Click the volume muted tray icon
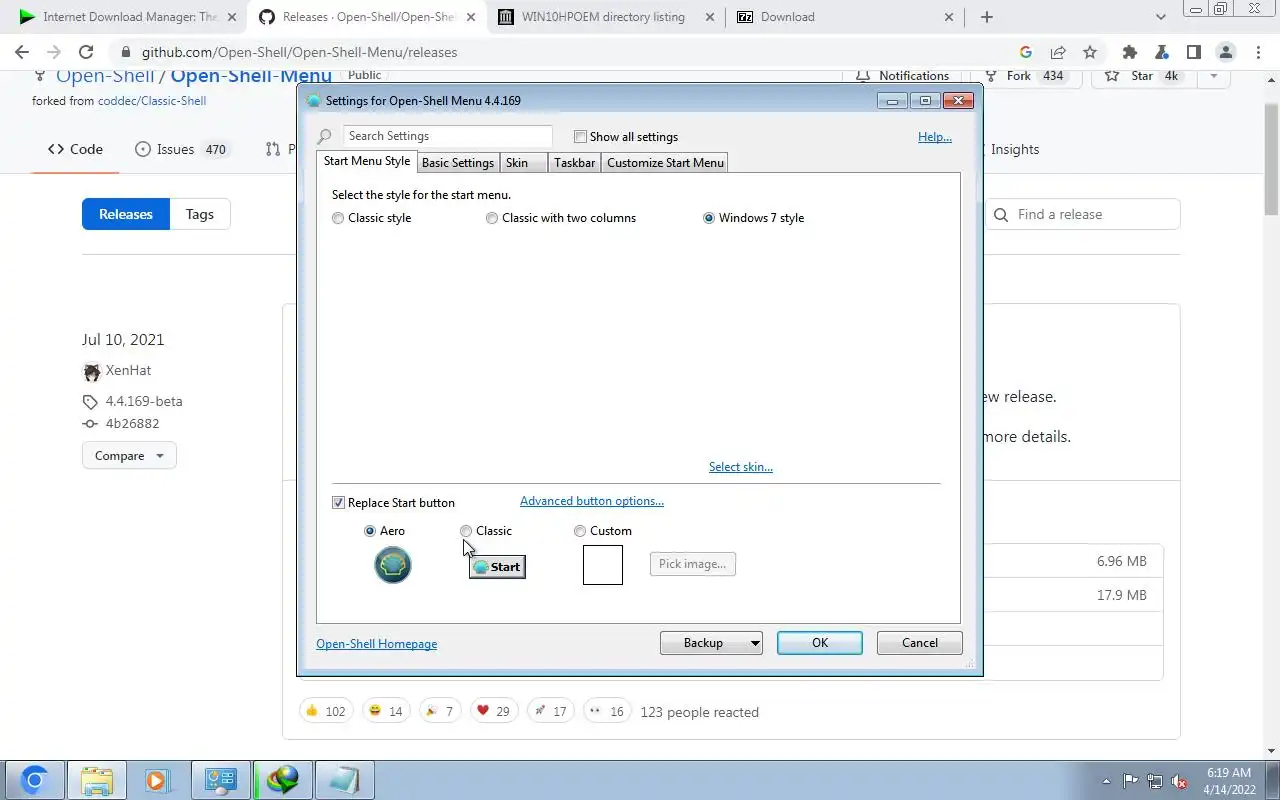 (1181, 781)
